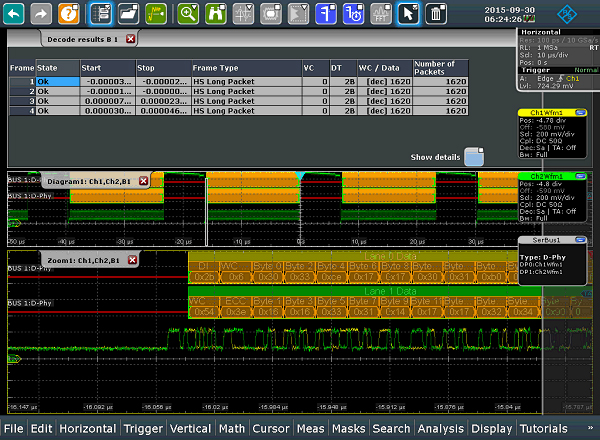This screenshot has height=440, width=600.
Task: Open the Analysis menu
Action: click(441, 429)
